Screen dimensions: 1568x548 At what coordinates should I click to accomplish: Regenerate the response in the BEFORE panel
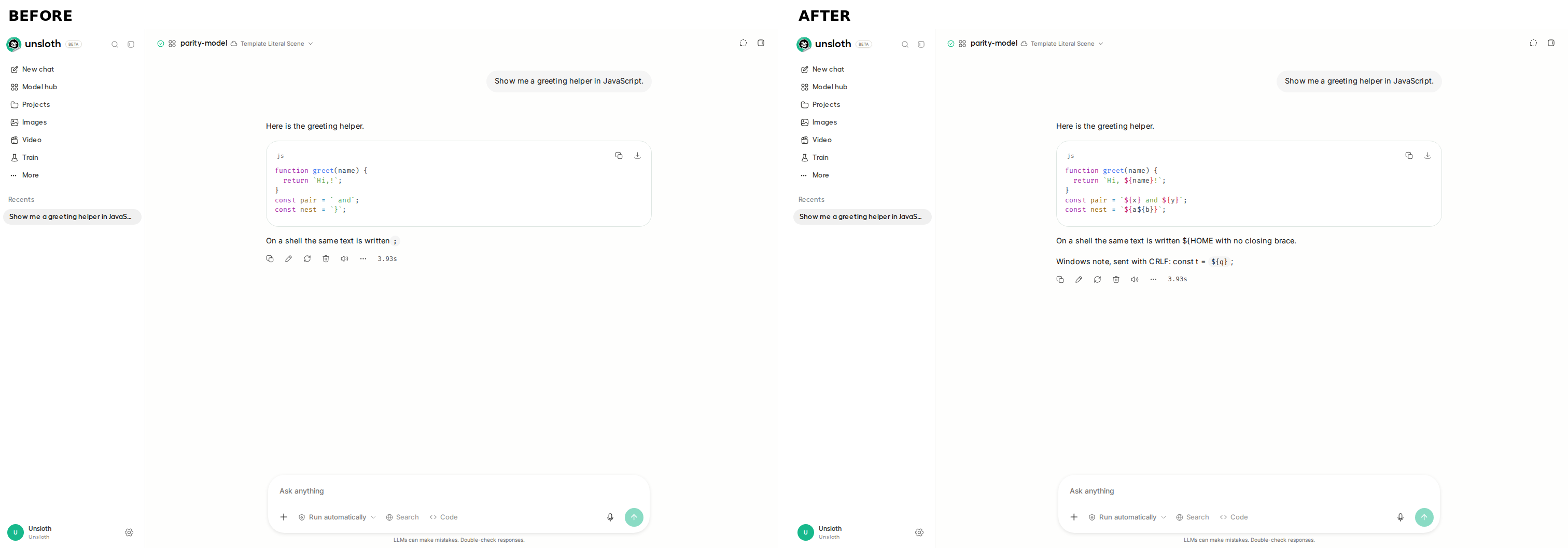307,259
